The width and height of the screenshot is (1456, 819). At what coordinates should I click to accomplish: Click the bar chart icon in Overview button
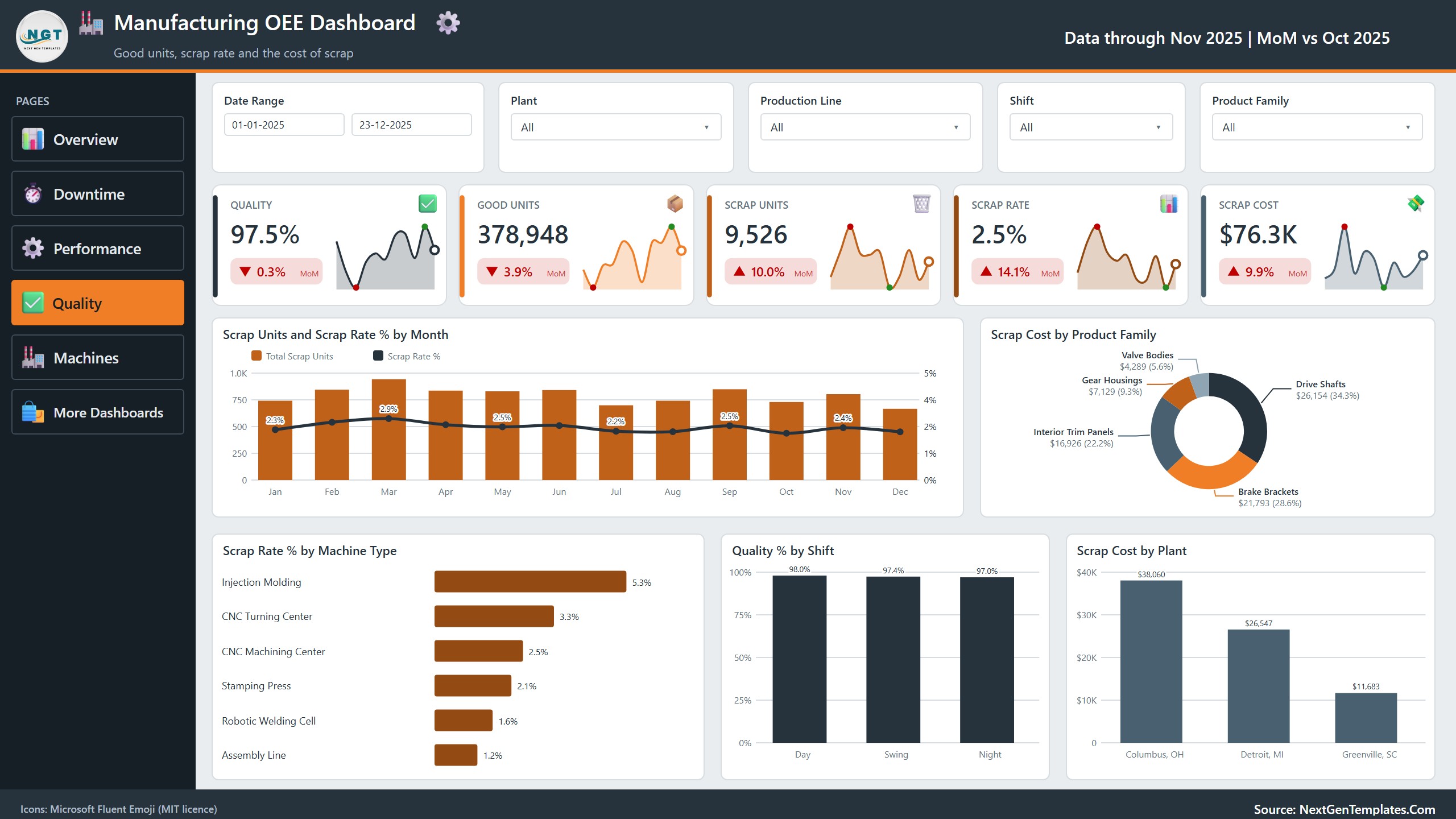point(33,139)
